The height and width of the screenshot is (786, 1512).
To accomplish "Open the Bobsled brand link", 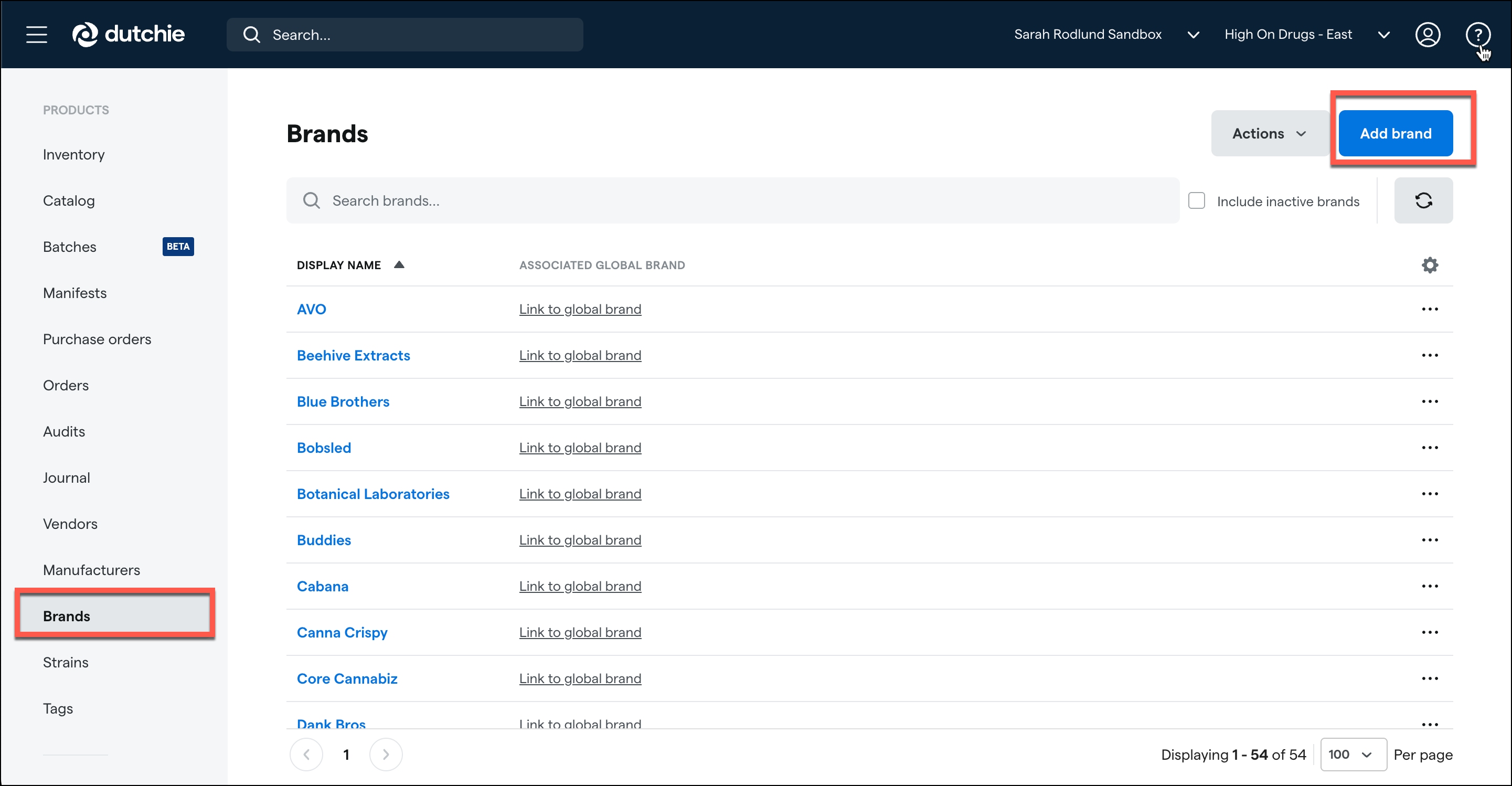I will point(324,448).
